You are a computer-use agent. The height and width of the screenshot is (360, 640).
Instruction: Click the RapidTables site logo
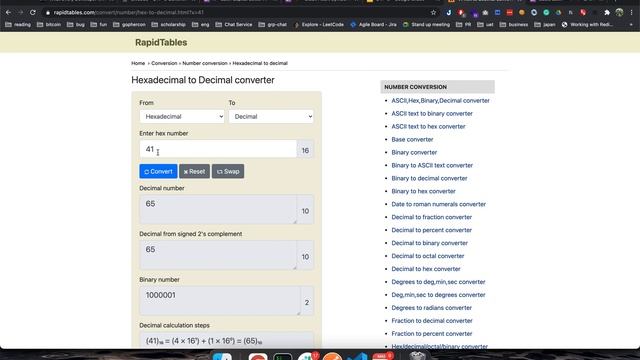click(161, 42)
